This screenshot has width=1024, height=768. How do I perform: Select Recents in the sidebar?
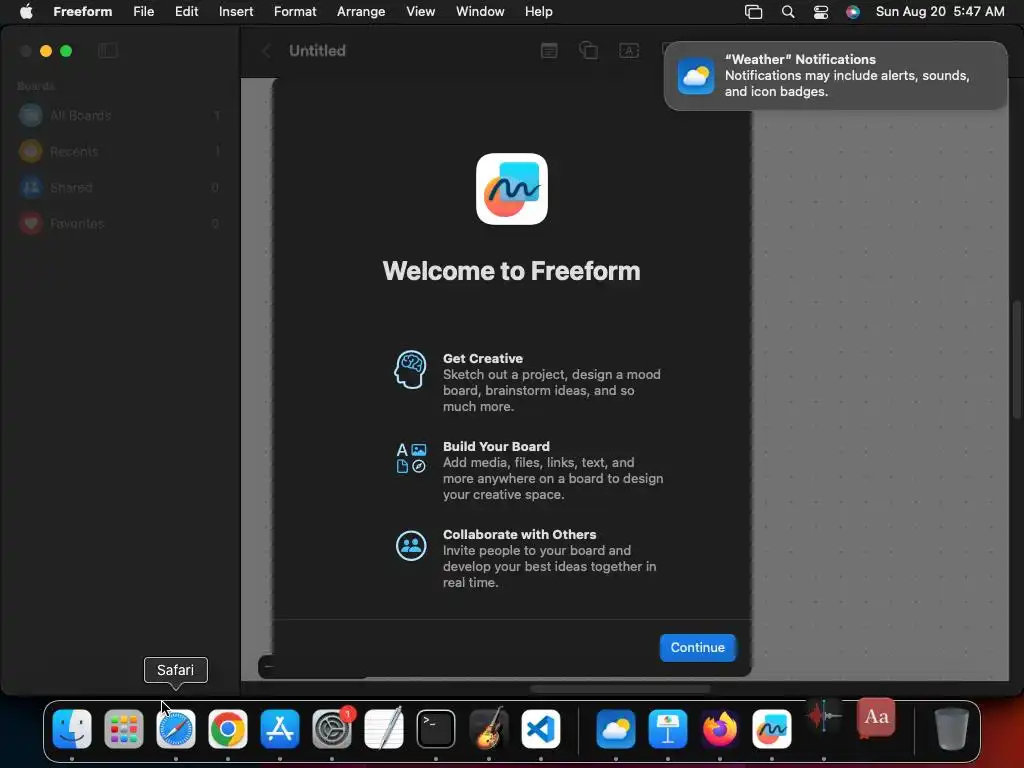[x=121, y=151]
